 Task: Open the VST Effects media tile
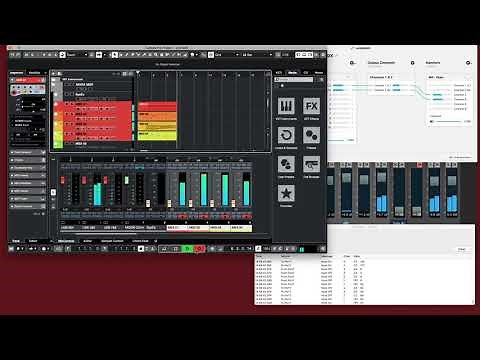(x=311, y=106)
